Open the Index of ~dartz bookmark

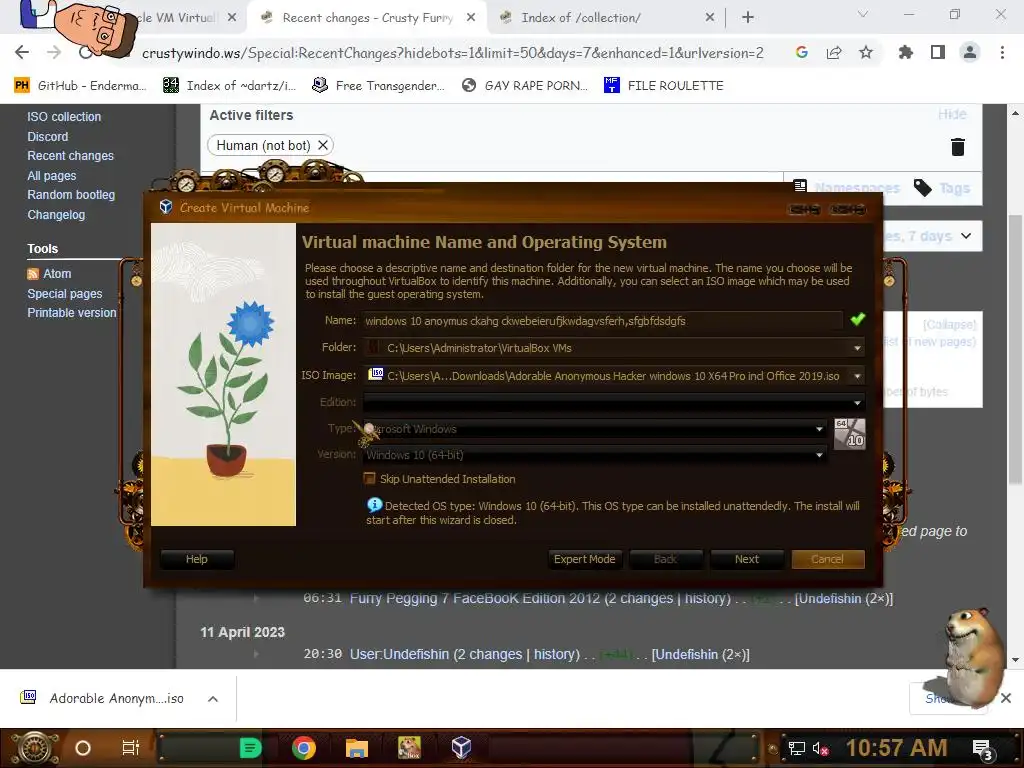pyautogui.click(x=229, y=85)
